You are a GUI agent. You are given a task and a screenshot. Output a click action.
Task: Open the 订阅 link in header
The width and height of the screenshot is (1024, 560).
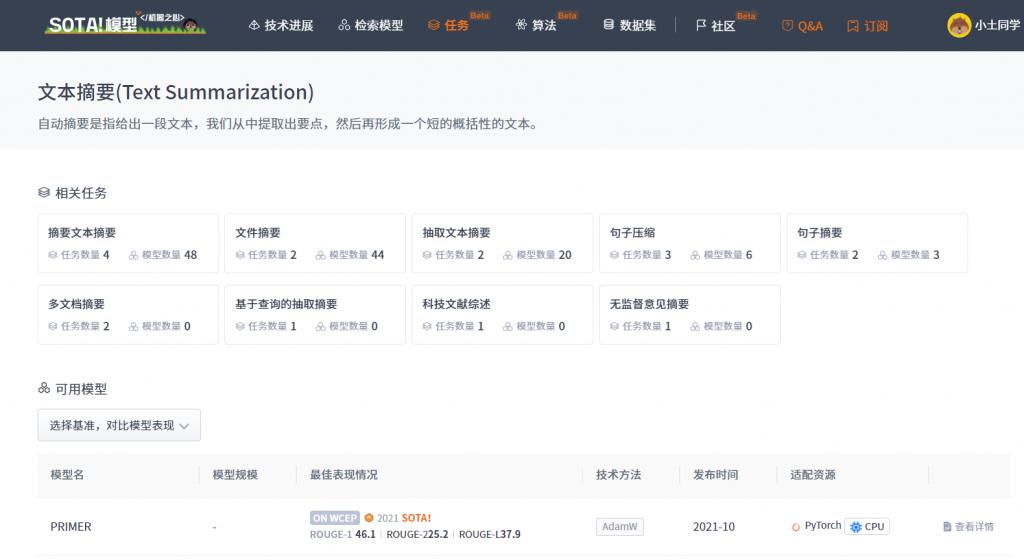(867, 26)
